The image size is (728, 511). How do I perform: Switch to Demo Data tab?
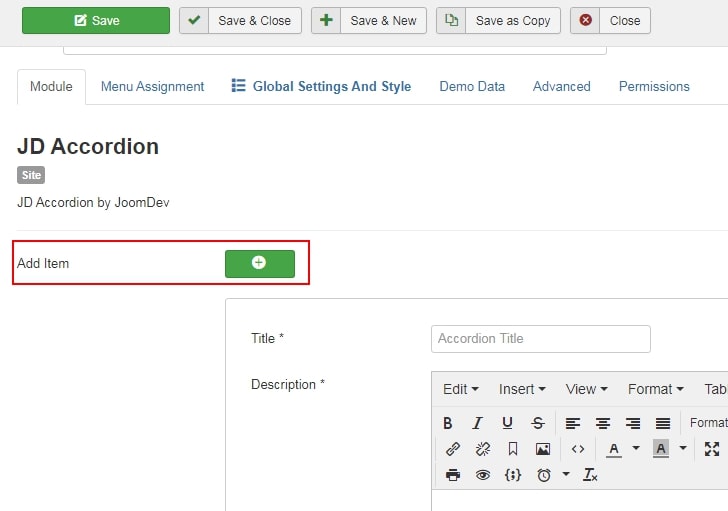pos(472,86)
